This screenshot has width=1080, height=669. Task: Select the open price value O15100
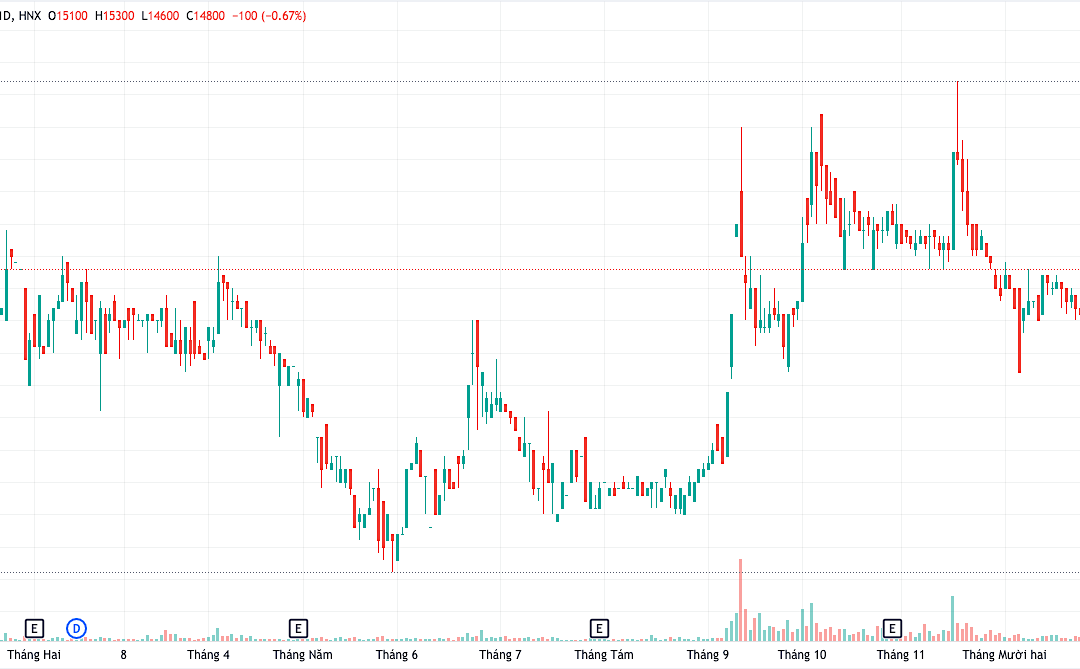[68, 16]
